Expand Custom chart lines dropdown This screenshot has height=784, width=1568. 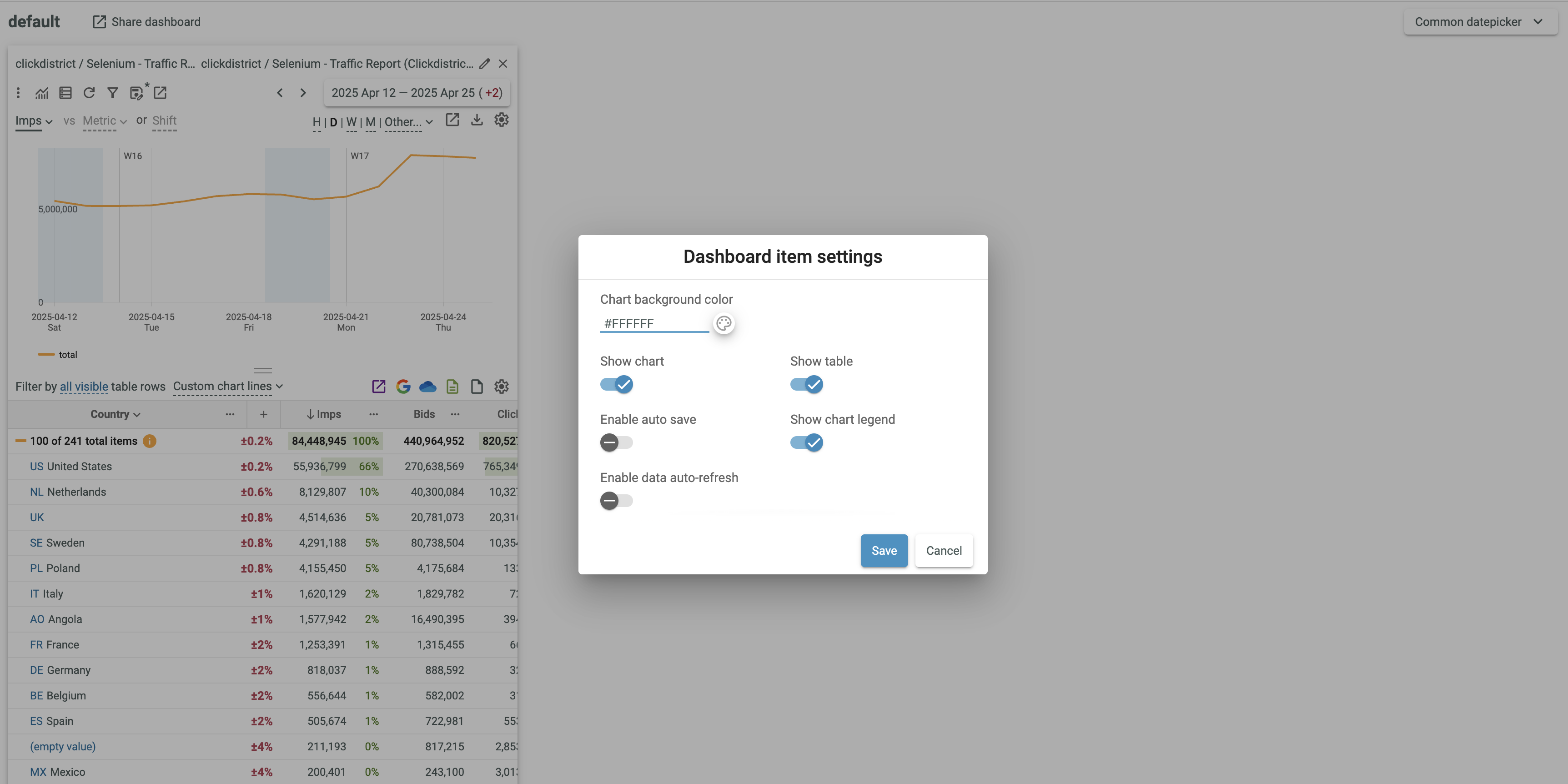[x=228, y=387]
